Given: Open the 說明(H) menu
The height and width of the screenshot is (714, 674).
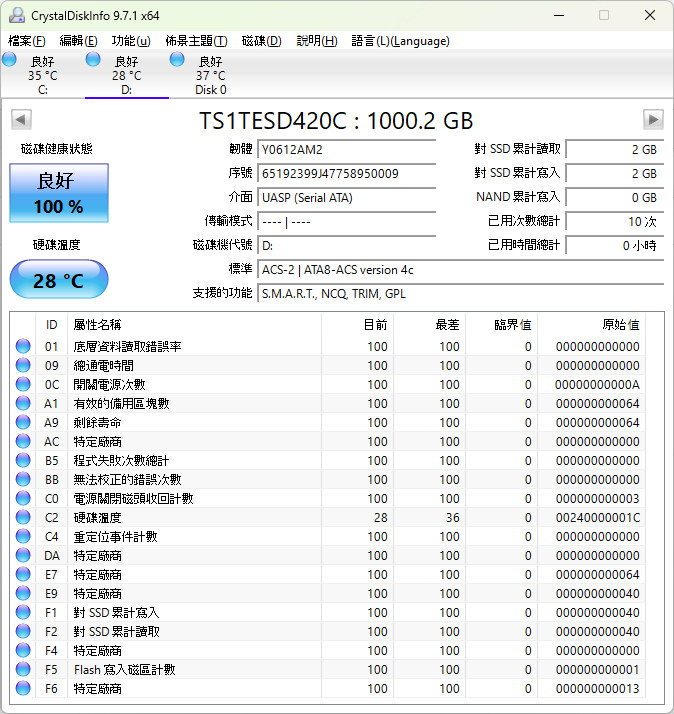Looking at the screenshot, I should pos(317,41).
